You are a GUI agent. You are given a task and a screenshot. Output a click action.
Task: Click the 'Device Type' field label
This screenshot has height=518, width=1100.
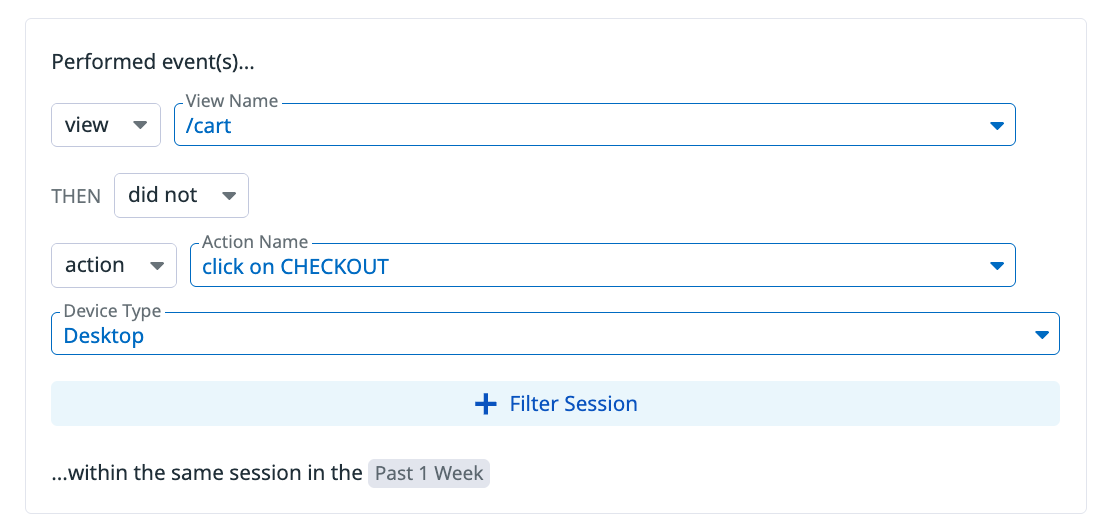pos(112,310)
